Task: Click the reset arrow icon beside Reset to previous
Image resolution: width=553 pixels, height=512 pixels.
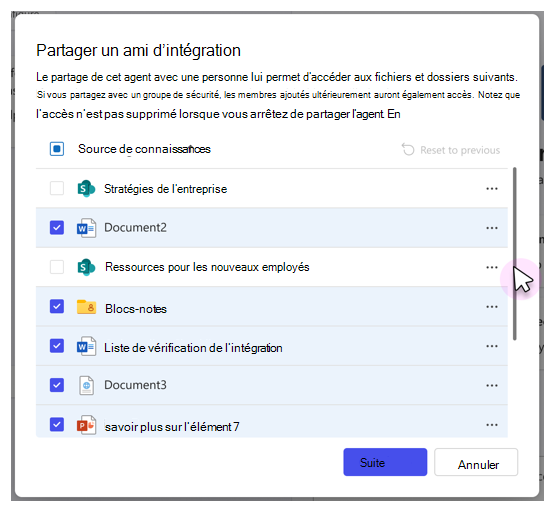Action: tap(408, 150)
